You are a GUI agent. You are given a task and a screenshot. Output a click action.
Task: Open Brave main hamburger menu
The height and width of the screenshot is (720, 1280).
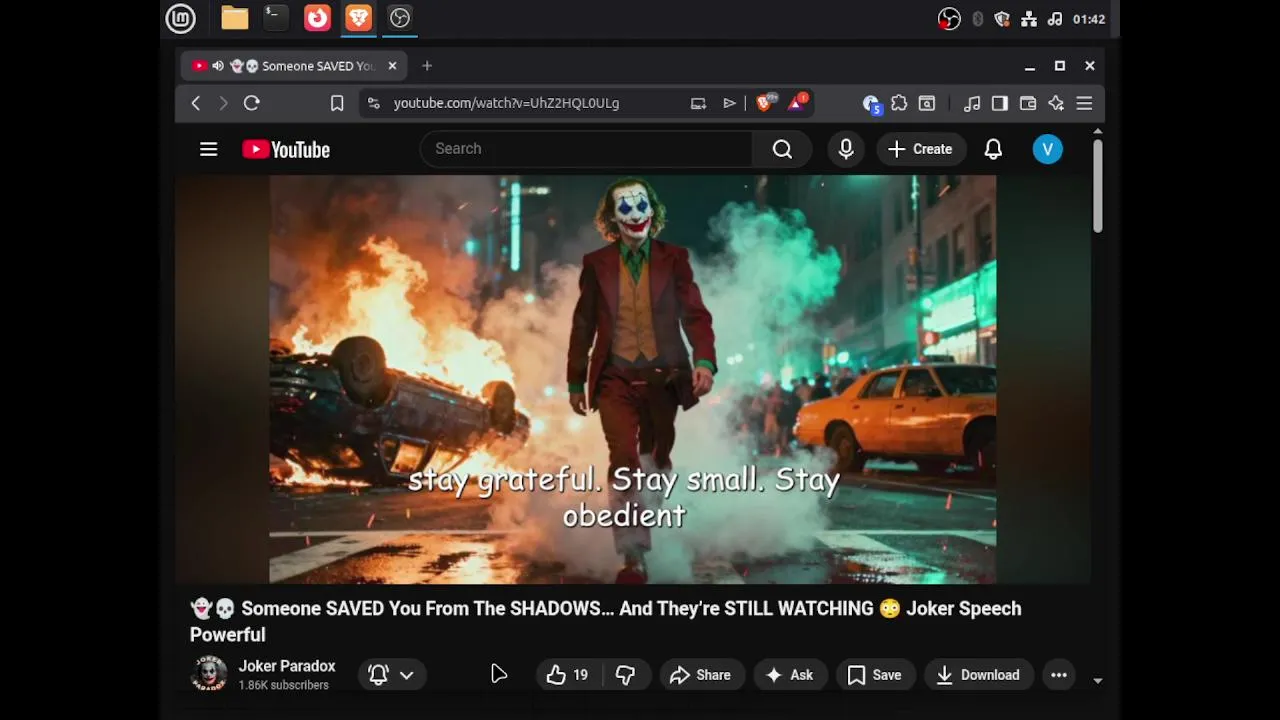[1084, 103]
